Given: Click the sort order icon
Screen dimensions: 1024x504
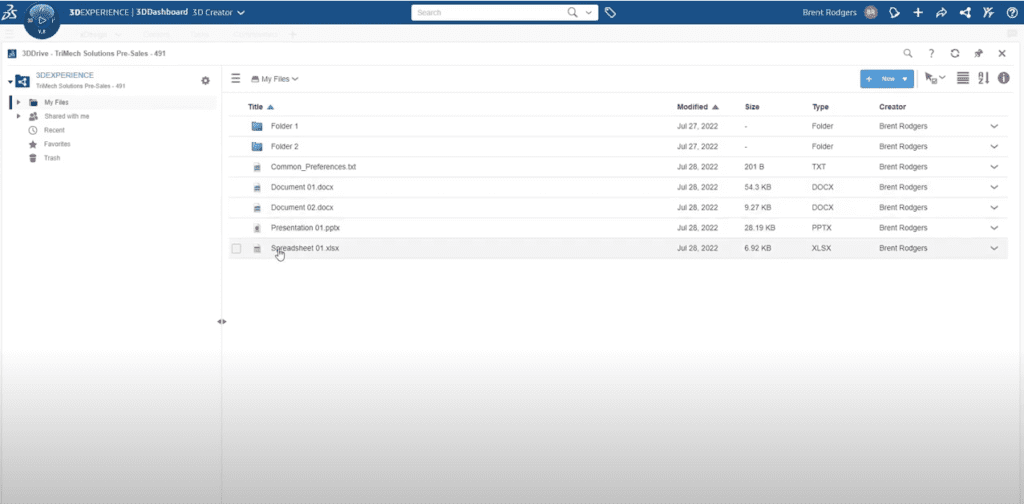Looking at the screenshot, I should tap(984, 78).
